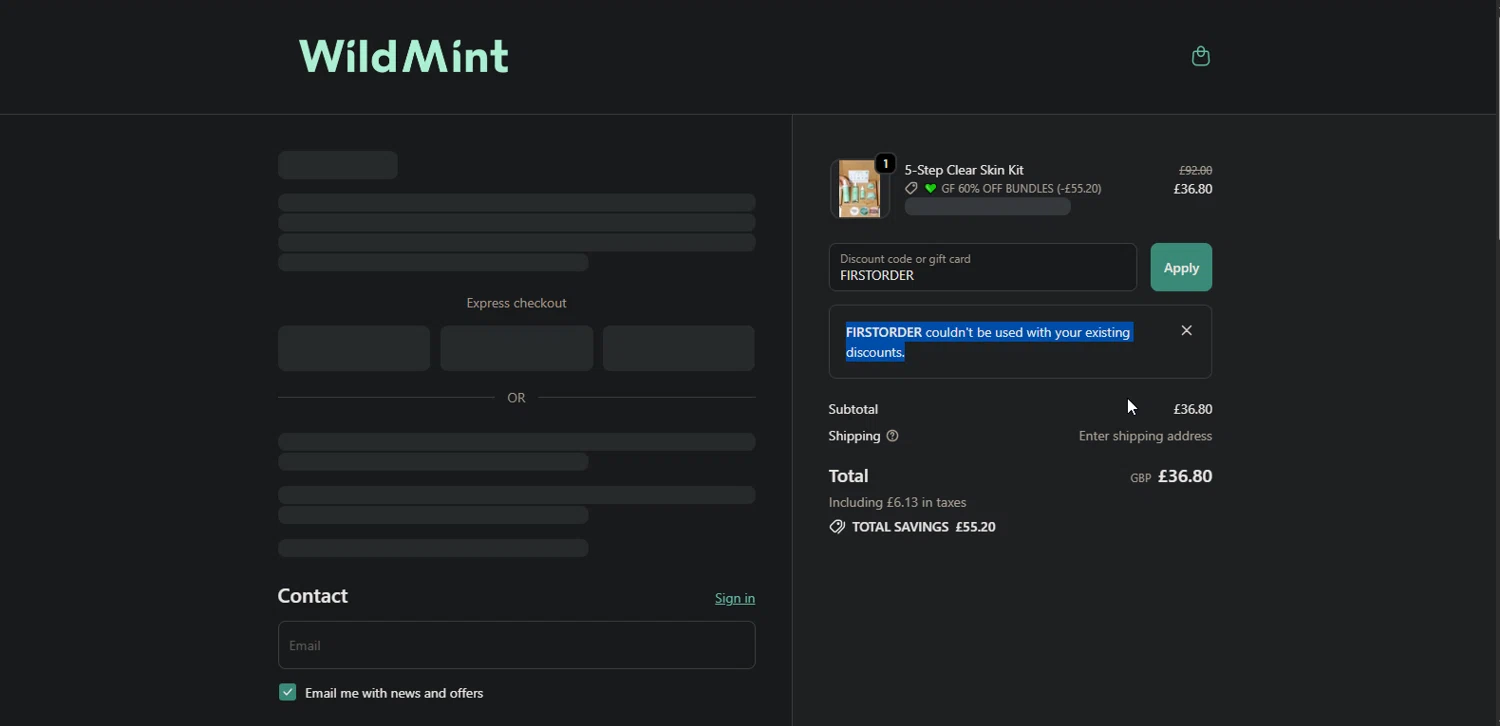Viewport: 1500px width, 726px height.
Task: Uncheck Email me with news and offers
Action: pyautogui.click(x=287, y=692)
